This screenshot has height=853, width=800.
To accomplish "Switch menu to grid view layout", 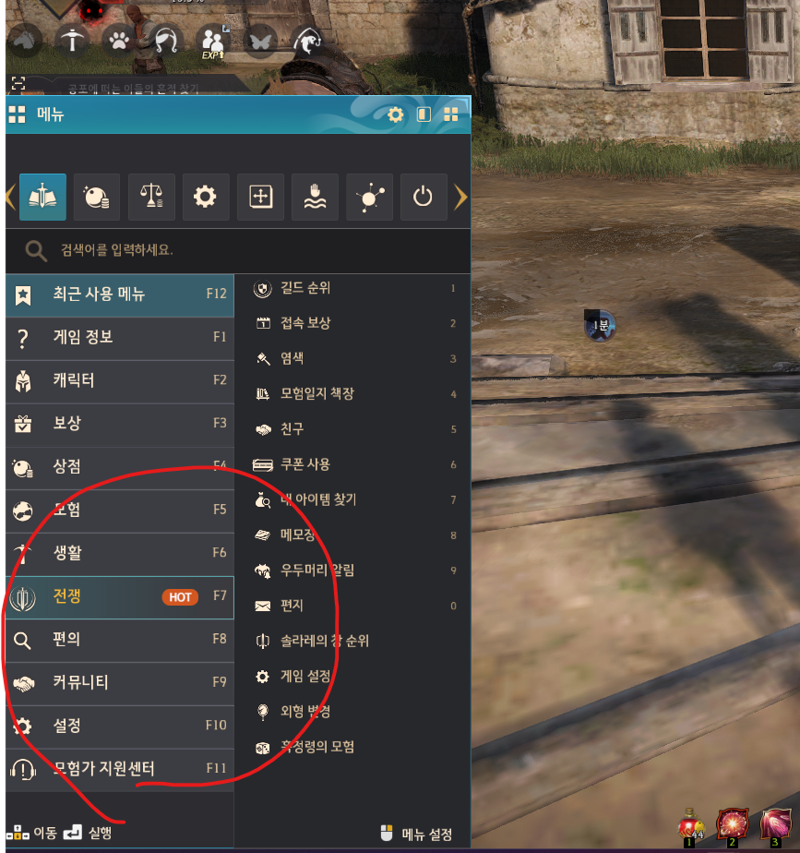I will pyautogui.click(x=451, y=114).
